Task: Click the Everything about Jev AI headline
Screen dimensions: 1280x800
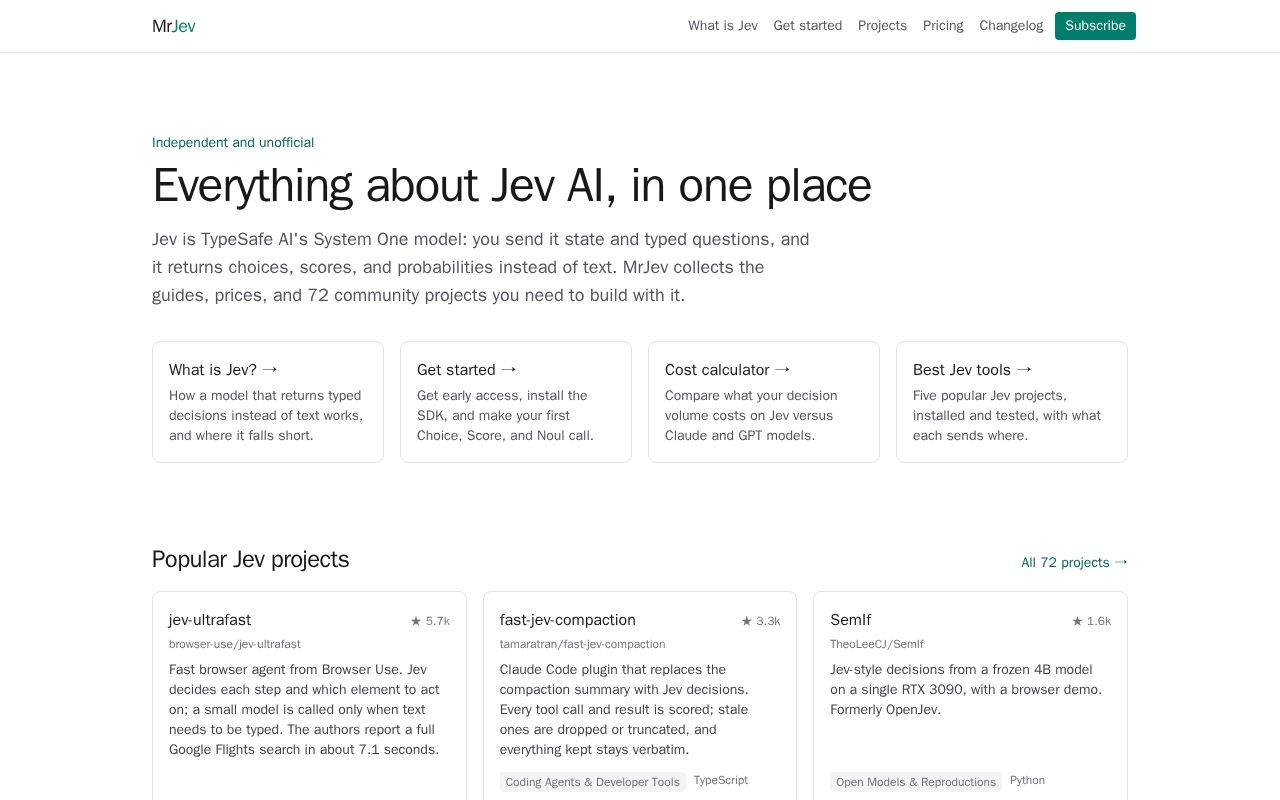Action: [512, 186]
